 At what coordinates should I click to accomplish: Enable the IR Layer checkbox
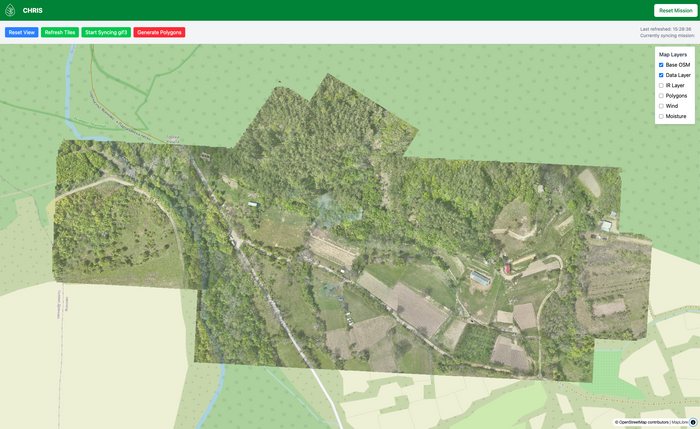click(x=661, y=85)
